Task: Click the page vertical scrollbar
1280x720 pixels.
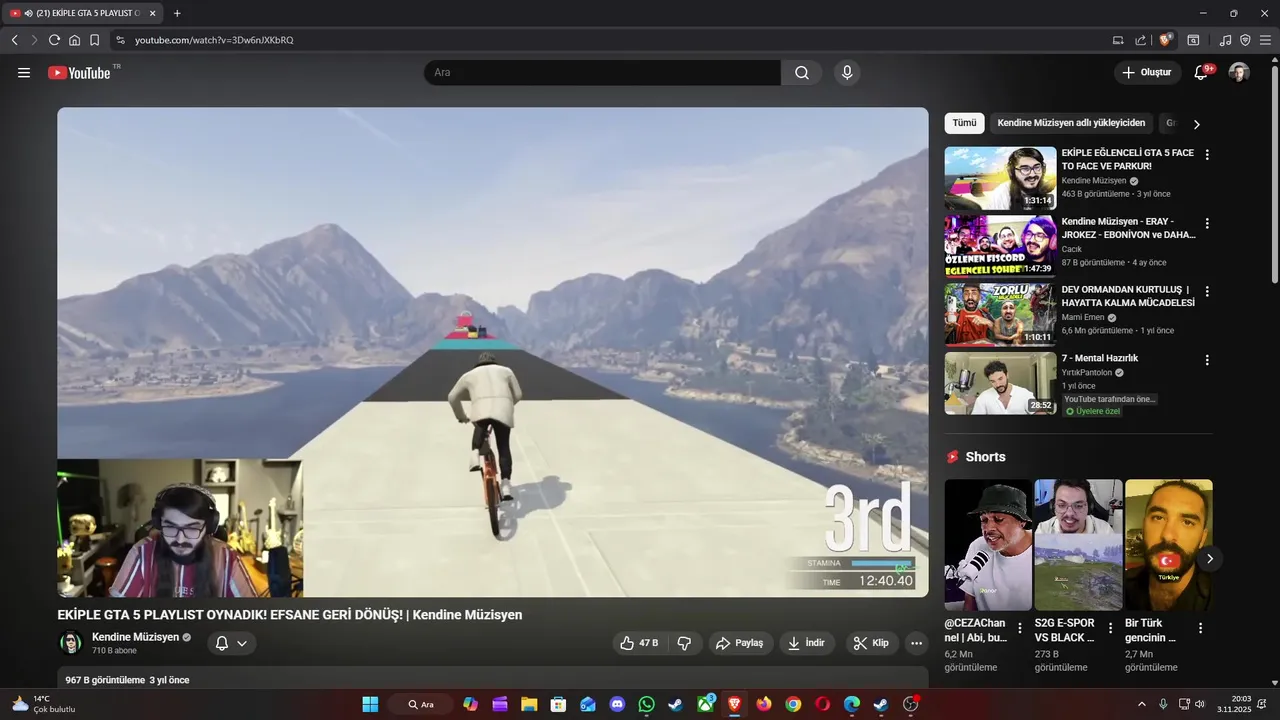Action: coord(1275,175)
